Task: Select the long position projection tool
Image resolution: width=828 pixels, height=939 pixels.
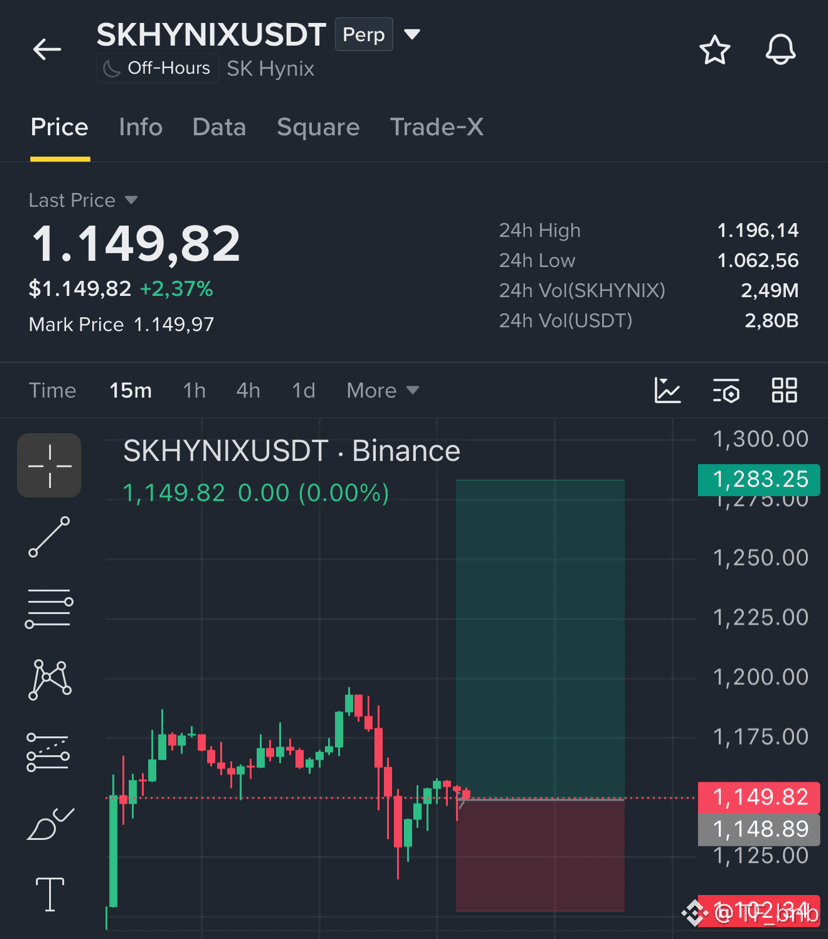Action: 48,752
